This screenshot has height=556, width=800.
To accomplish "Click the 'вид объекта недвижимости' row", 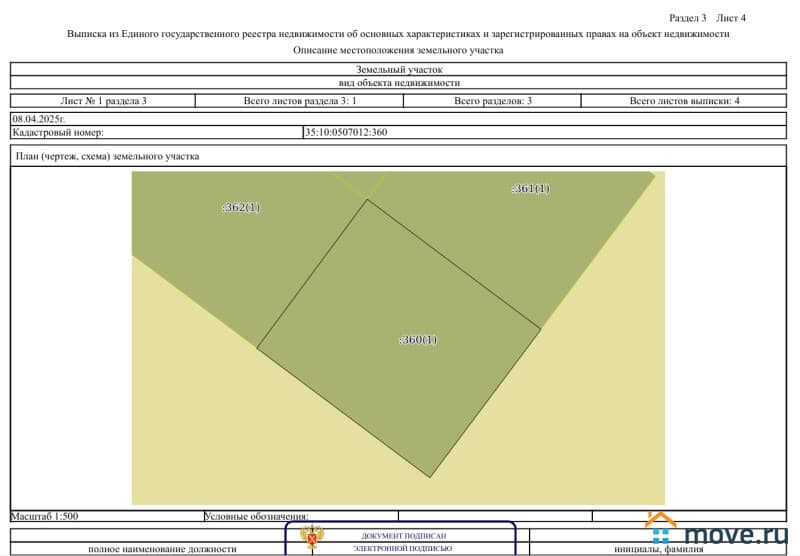I will pos(398,83).
